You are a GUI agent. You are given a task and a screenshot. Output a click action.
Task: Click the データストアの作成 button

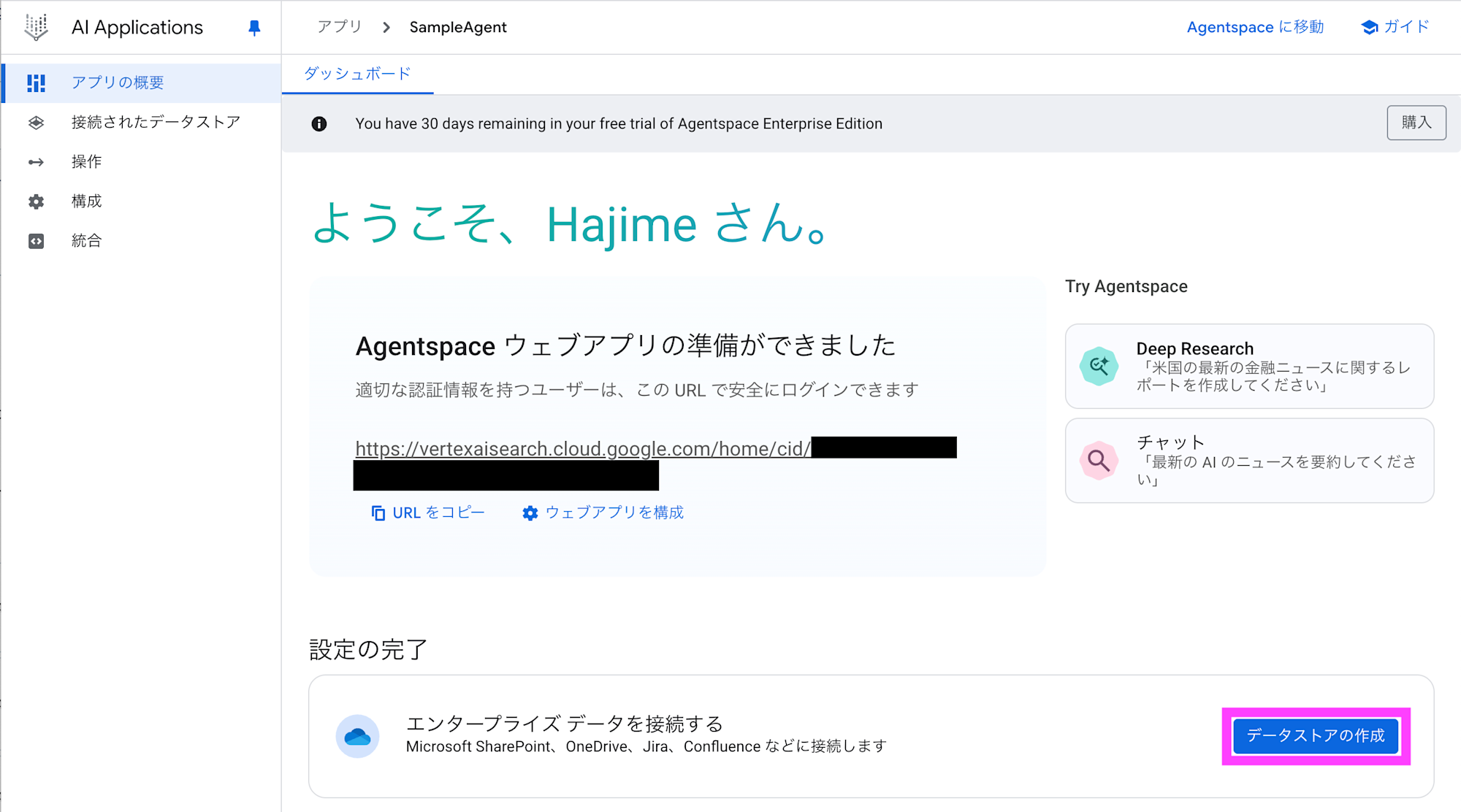tap(1316, 736)
